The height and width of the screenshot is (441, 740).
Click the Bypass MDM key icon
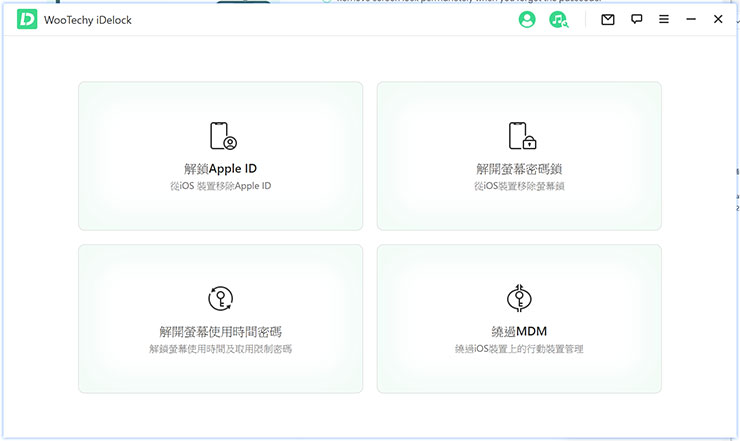click(520, 298)
